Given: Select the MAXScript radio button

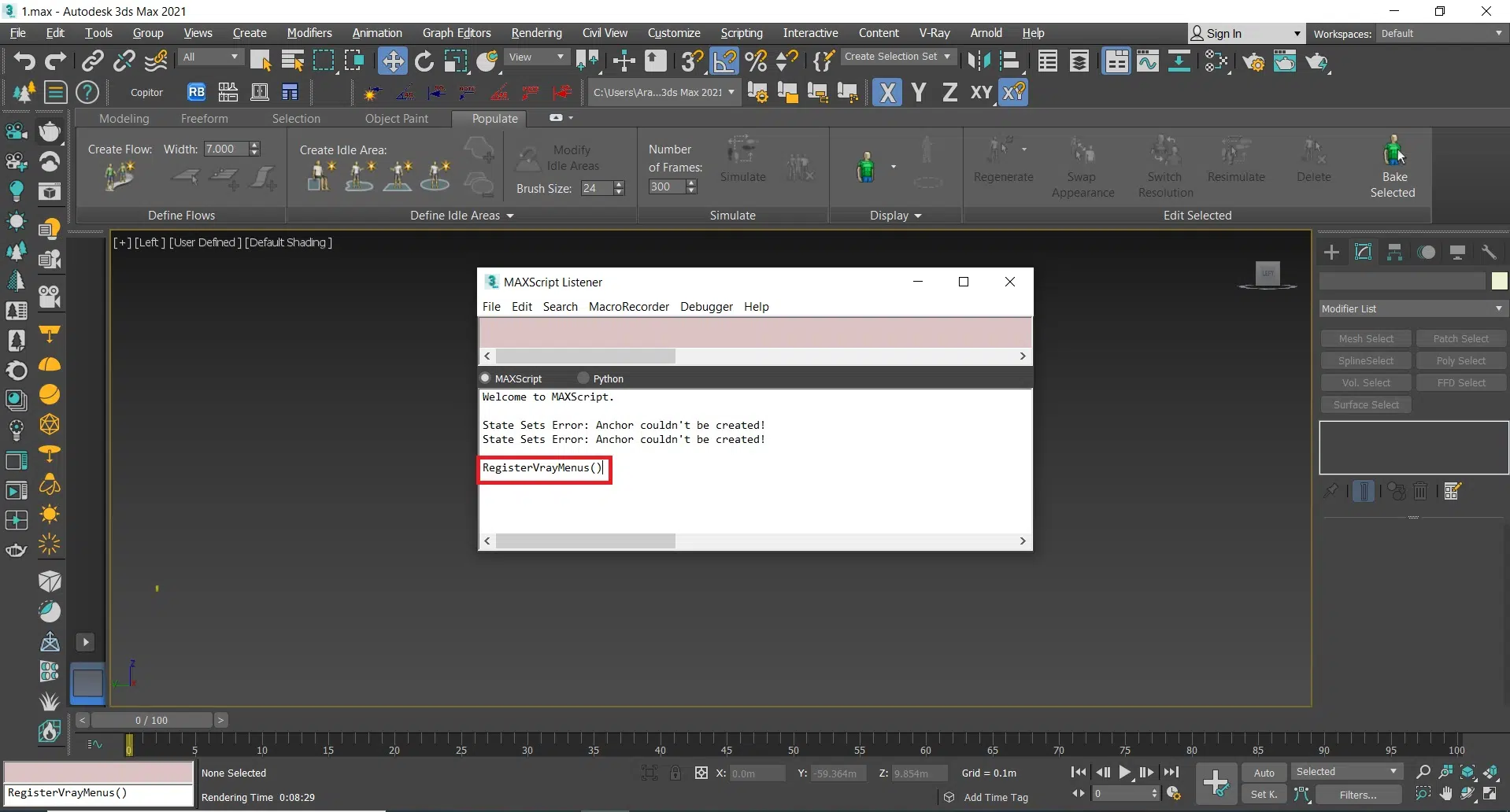Looking at the screenshot, I should (486, 378).
